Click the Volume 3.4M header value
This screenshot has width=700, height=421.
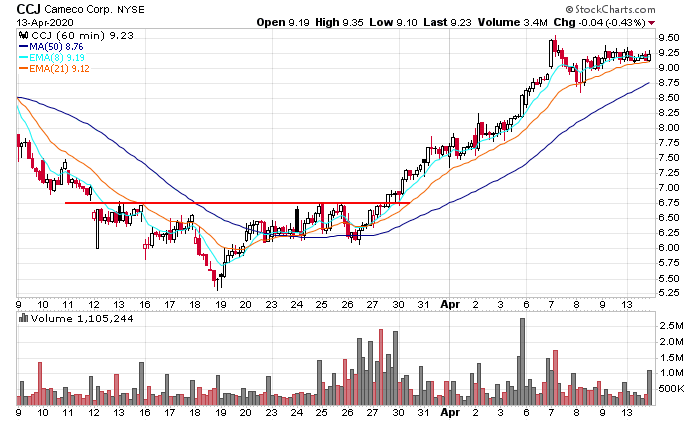(512, 22)
